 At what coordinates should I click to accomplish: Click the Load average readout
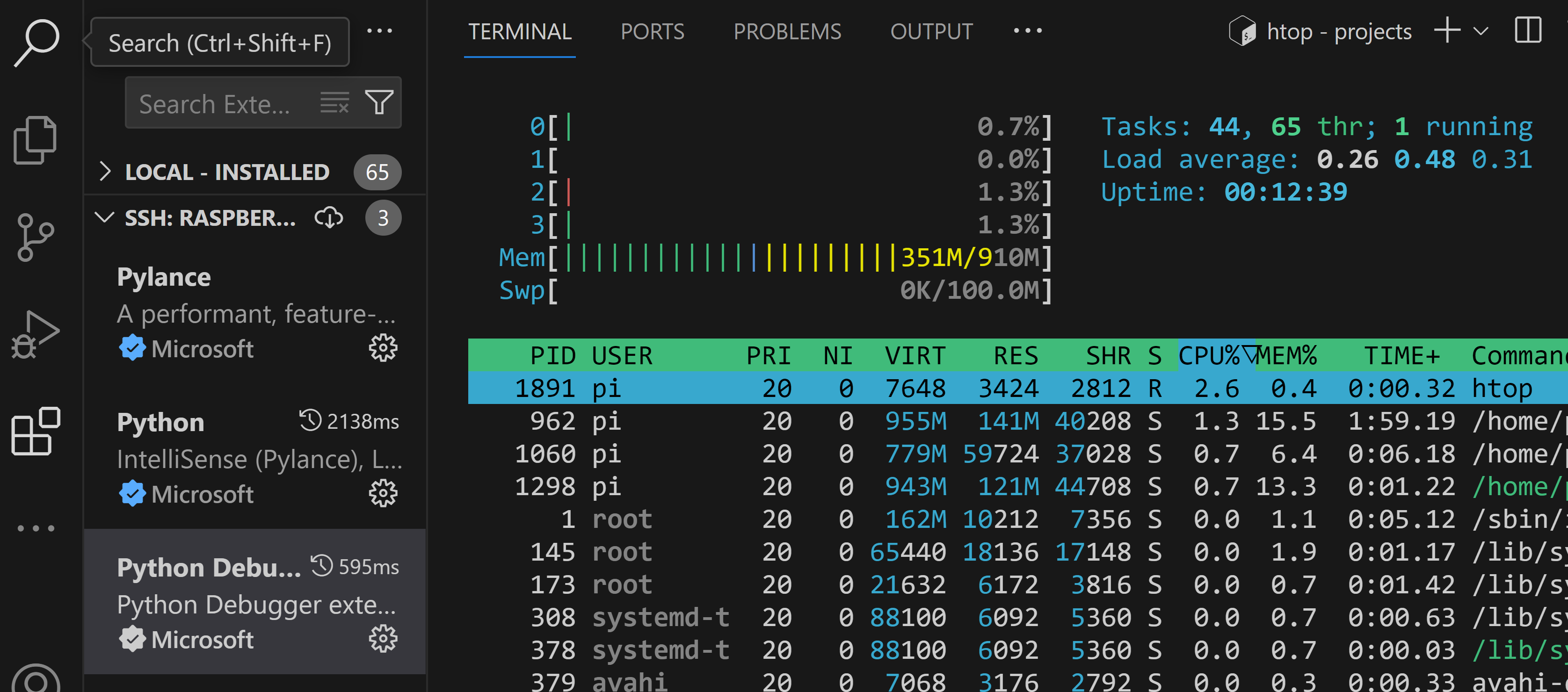1317,159
